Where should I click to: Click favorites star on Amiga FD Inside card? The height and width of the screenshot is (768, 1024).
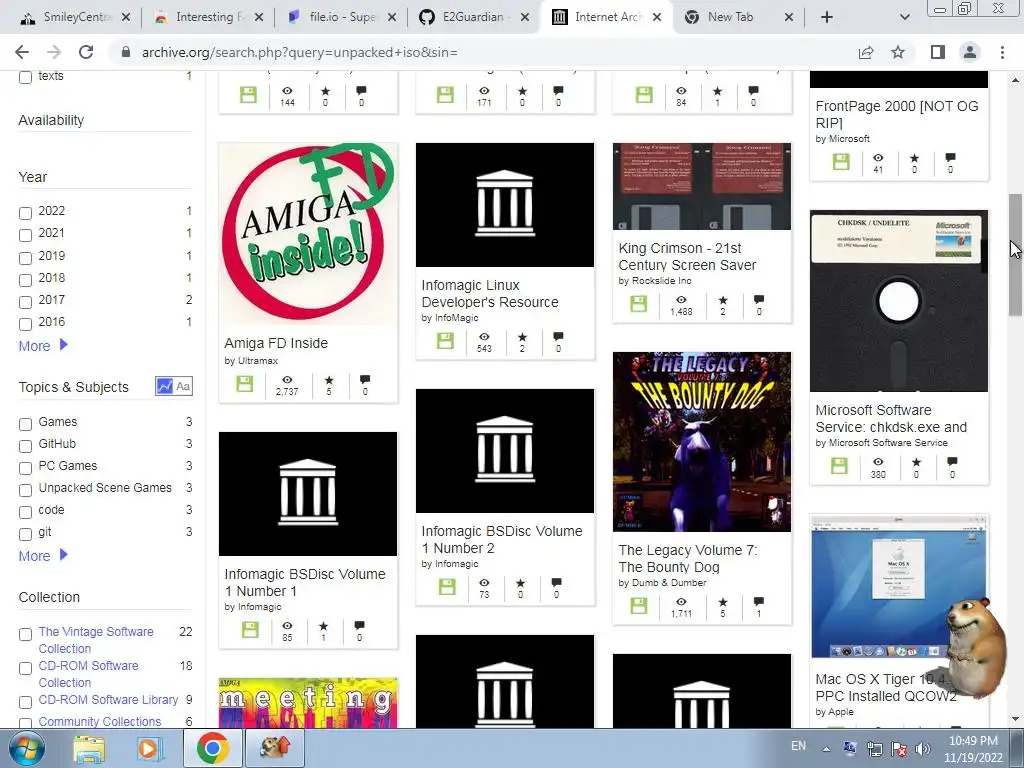point(329,380)
